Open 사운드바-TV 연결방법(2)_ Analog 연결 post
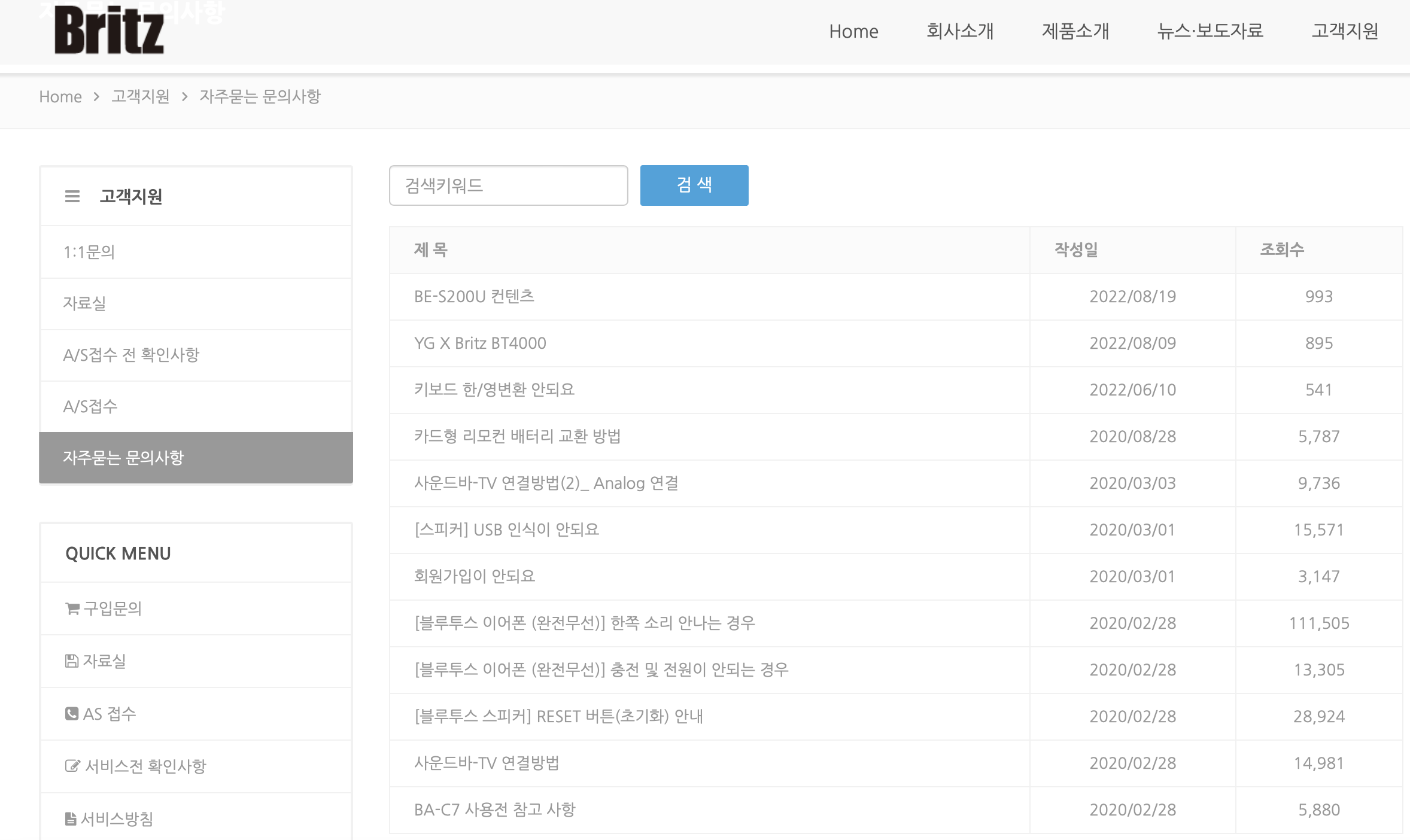 (546, 483)
